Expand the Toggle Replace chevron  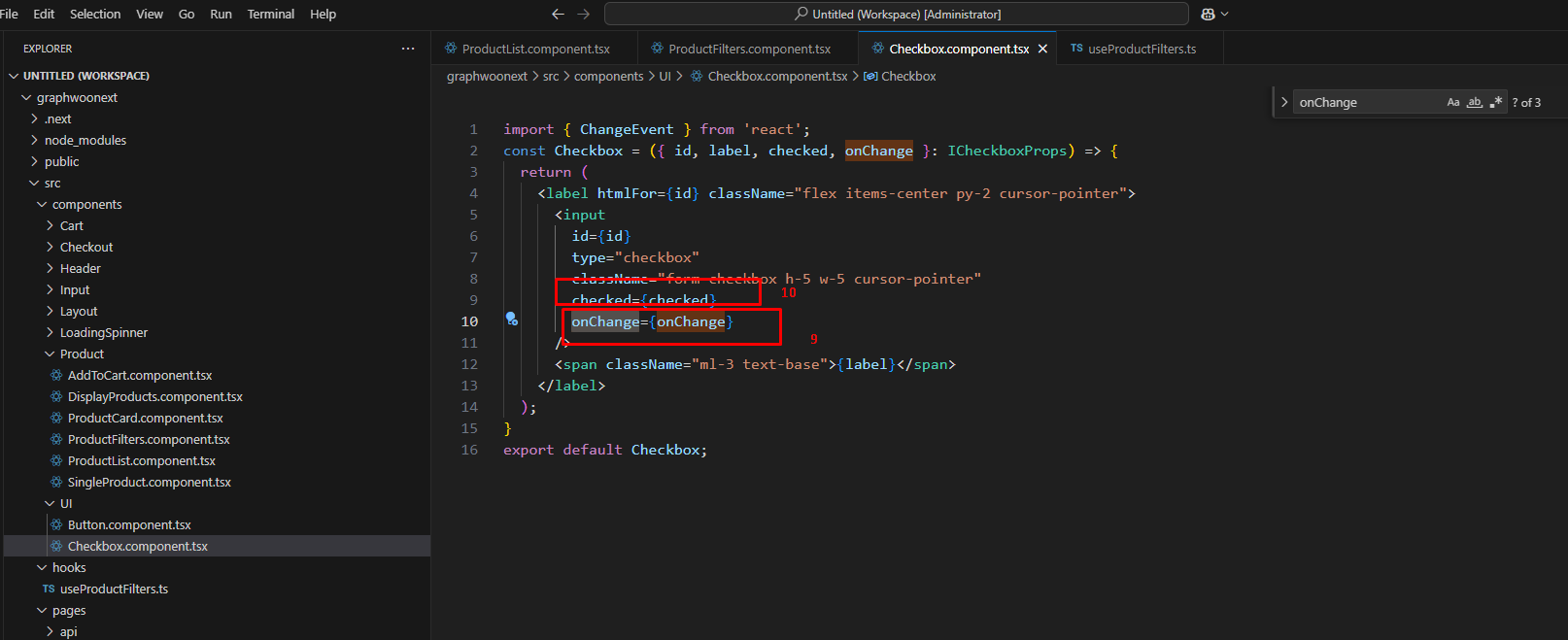point(1284,102)
